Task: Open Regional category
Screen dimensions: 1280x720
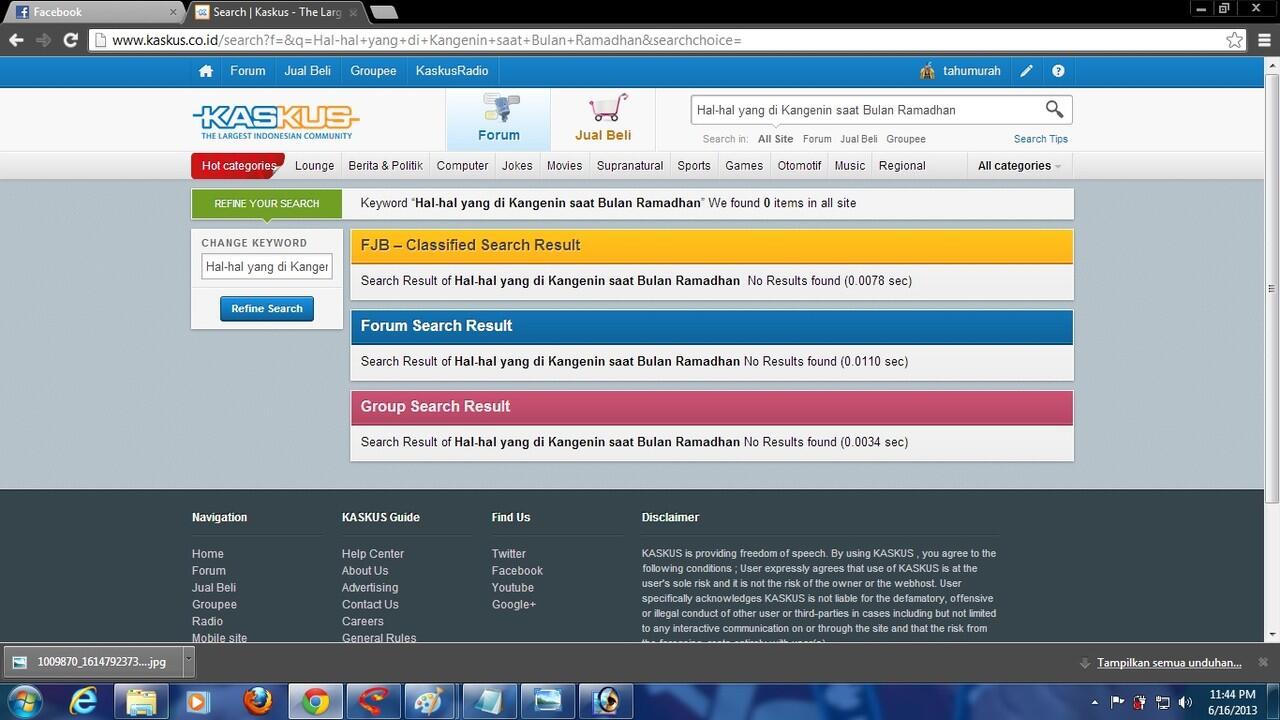Action: tap(902, 166)
